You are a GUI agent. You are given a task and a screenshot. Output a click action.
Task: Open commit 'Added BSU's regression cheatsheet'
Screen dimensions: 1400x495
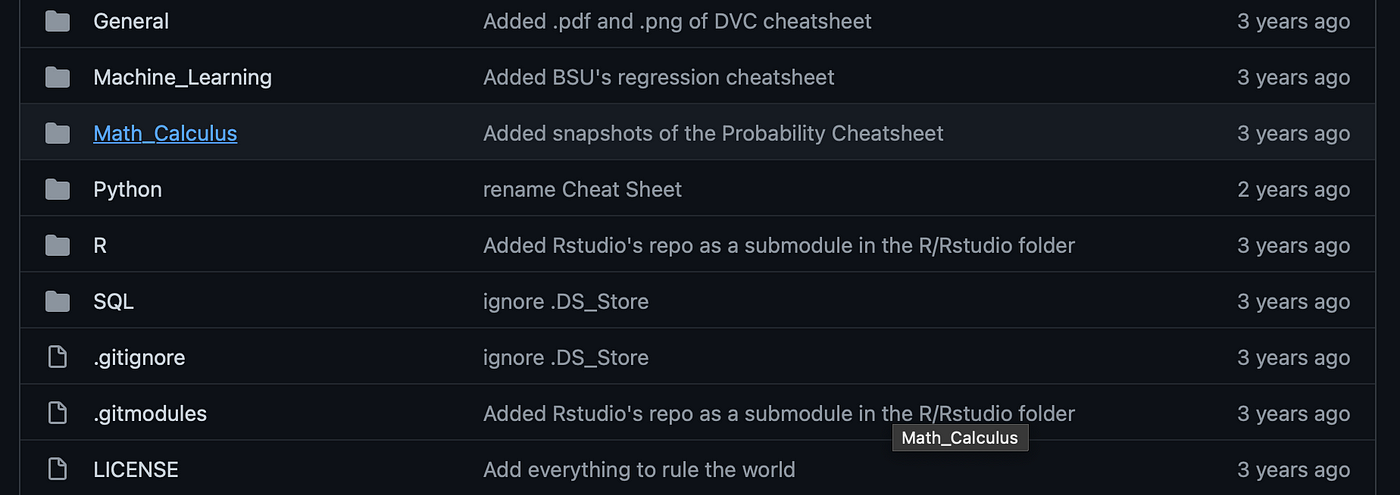659,77
